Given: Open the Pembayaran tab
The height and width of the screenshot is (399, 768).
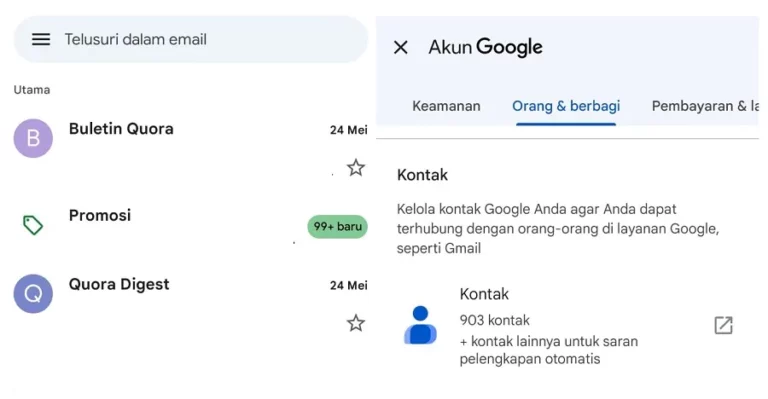Looking at the screenshot, I should [705, 106].
